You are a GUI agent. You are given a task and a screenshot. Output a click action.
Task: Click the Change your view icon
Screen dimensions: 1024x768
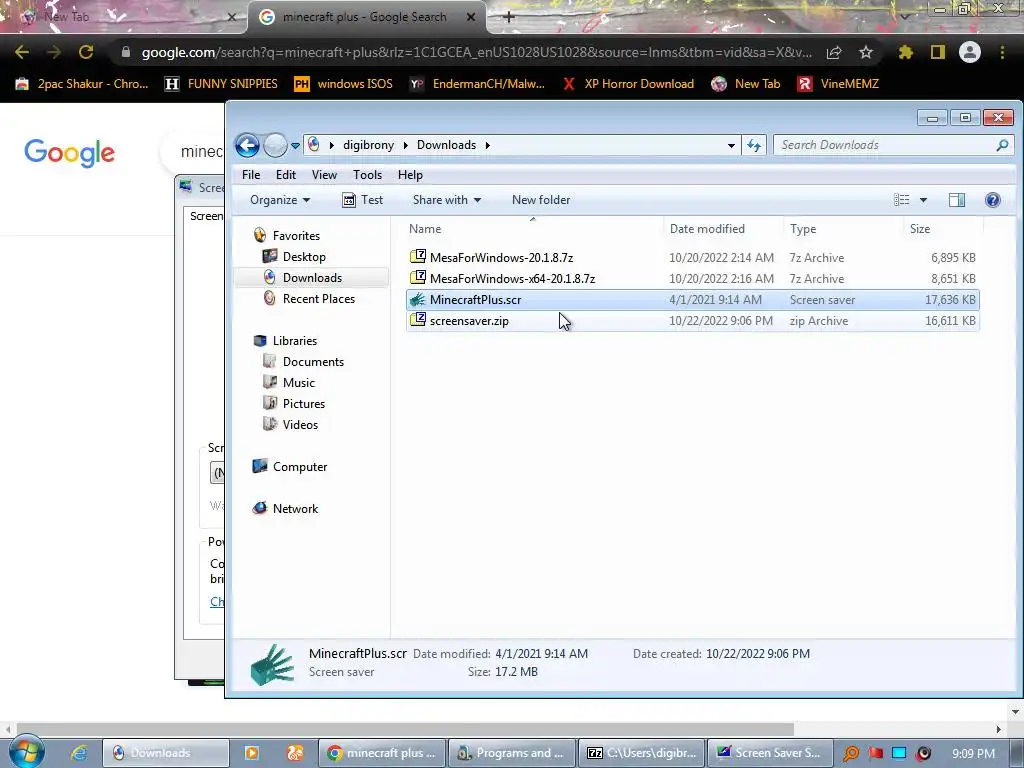[x=902, y=200]
